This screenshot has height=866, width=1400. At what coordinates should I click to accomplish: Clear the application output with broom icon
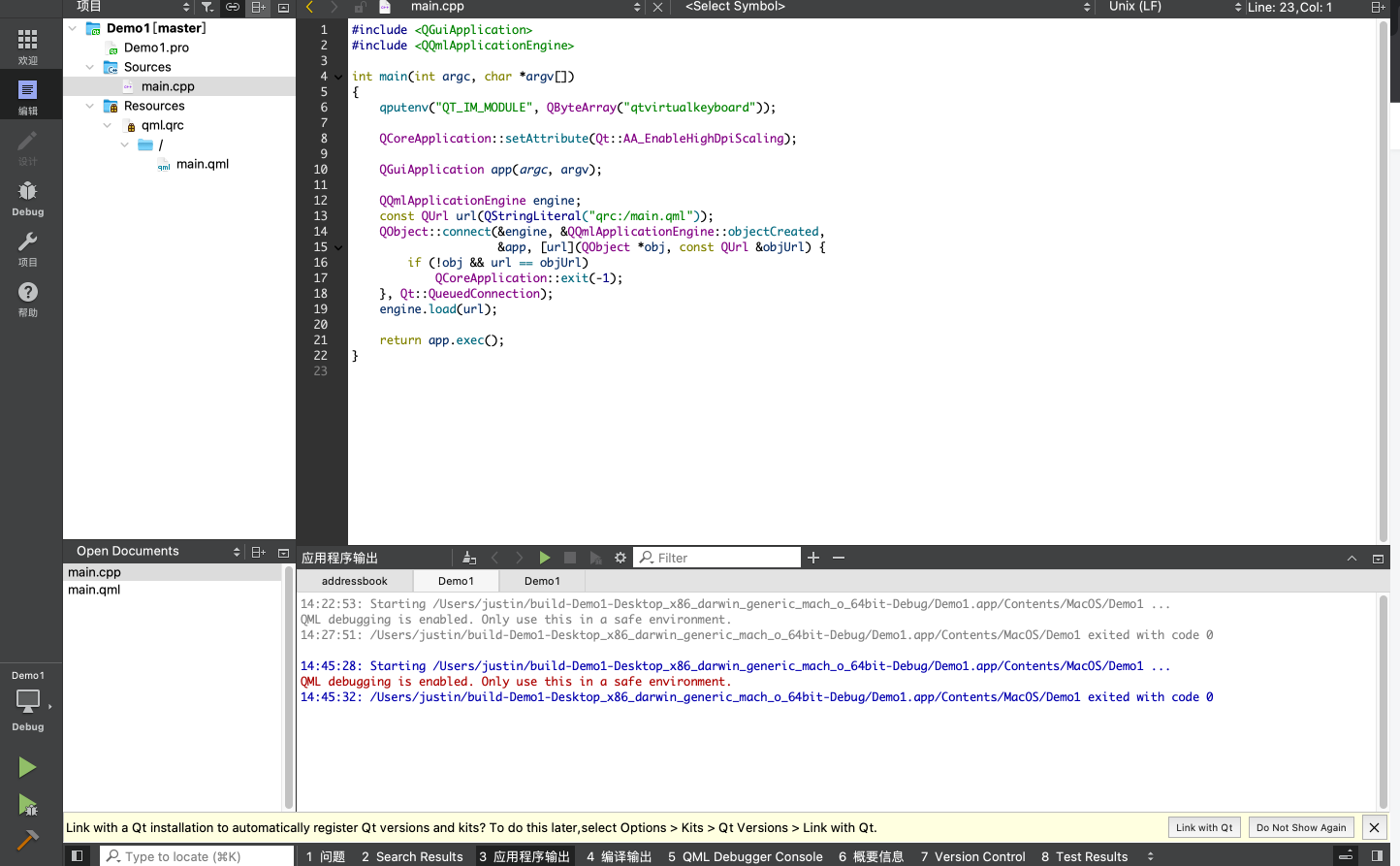point(469,558)
